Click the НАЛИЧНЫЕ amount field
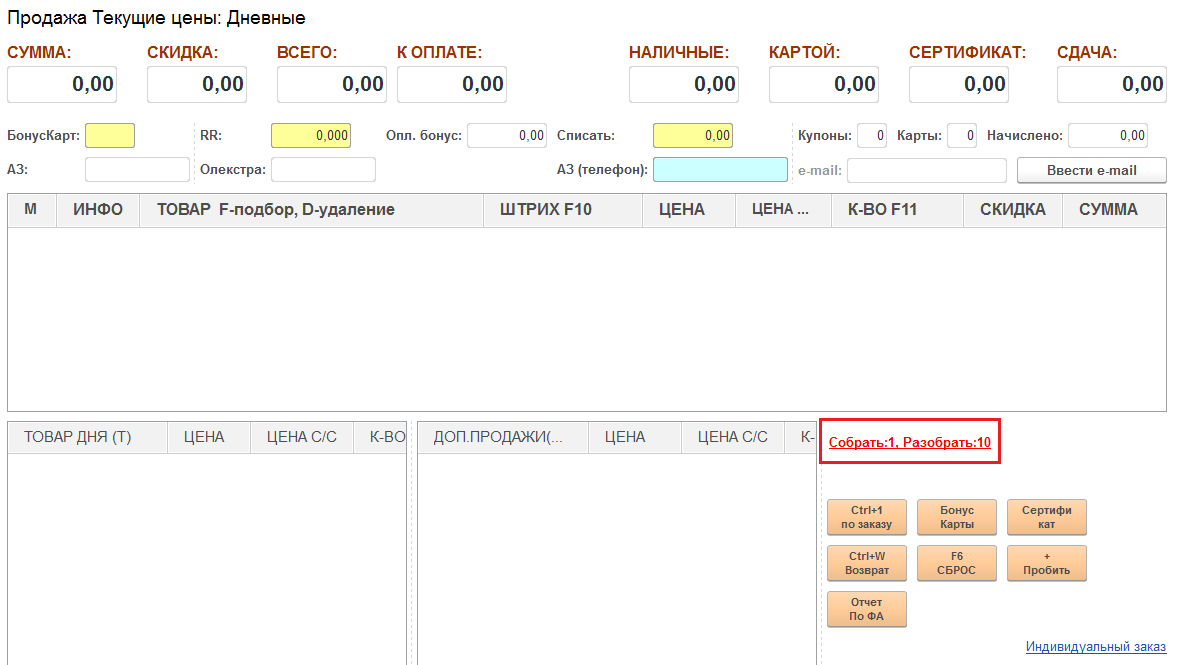The height and width of the screenshot is (665, 1182). 684,84
